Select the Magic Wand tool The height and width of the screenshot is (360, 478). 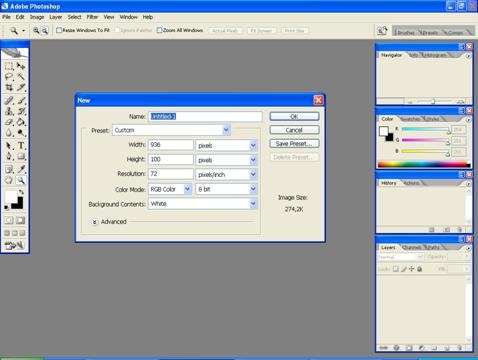pos(21,77)
